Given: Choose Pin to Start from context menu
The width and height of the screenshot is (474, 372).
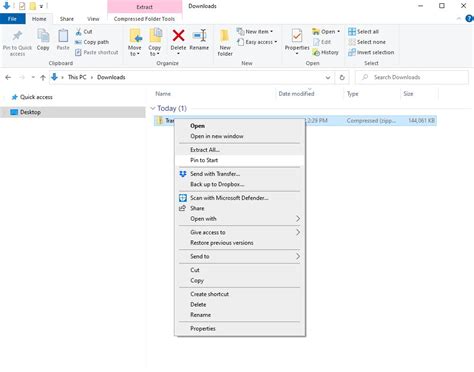Looking at the screenshot, I should [239, 160].
